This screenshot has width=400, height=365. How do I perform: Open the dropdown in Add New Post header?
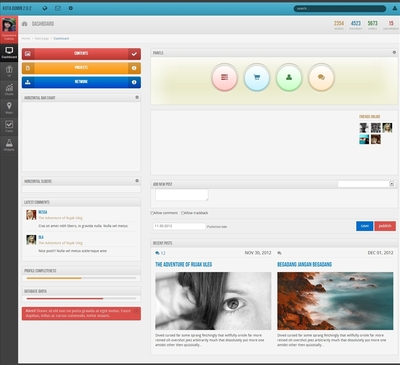pos(366,184)
